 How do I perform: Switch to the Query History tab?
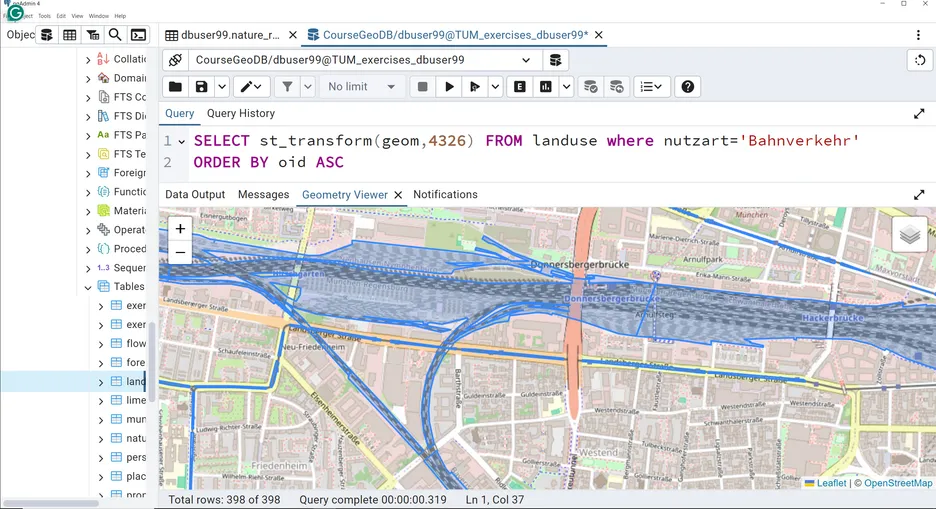click(241, 113)
